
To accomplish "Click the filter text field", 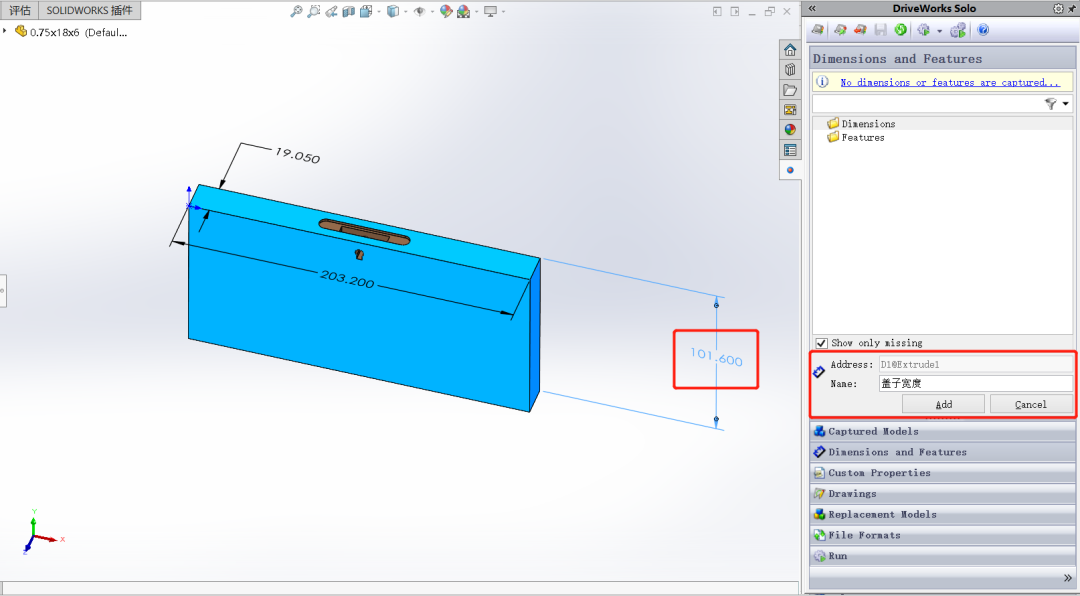I will coord(926,103).
